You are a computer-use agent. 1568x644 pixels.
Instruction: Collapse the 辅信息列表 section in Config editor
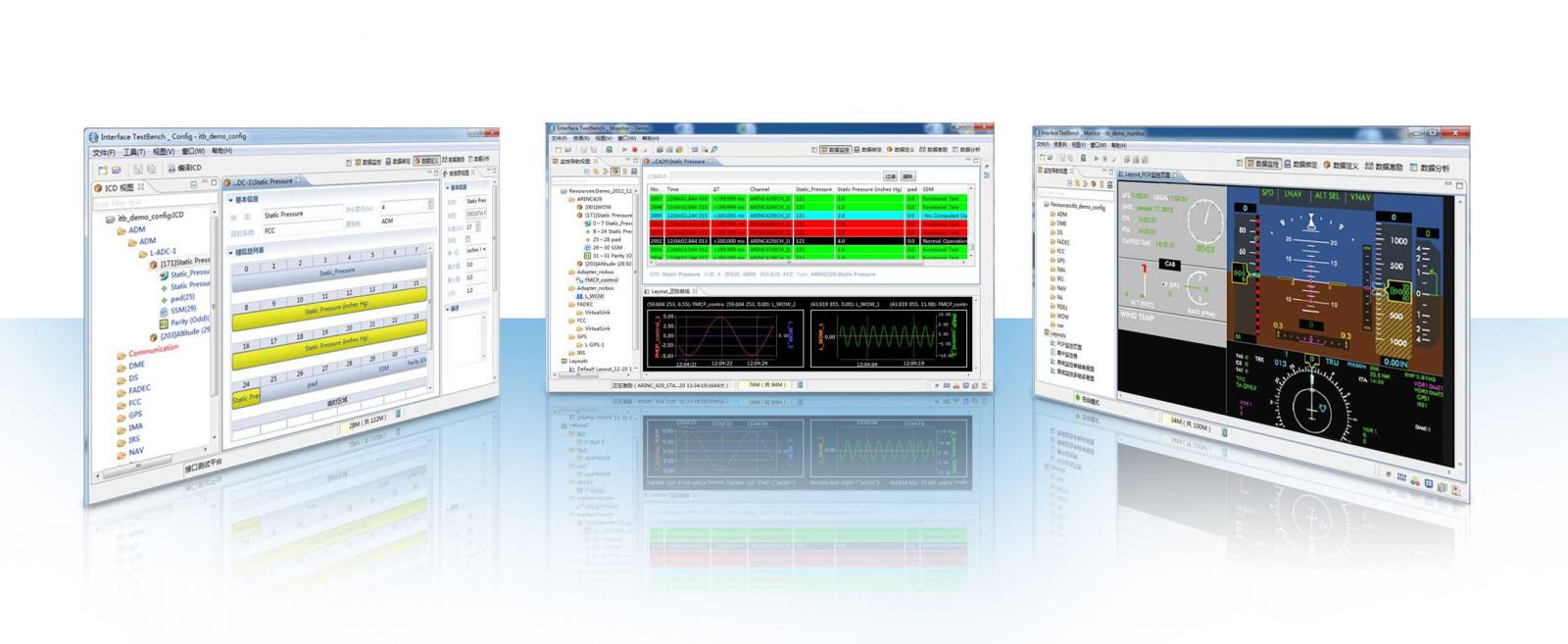231,253
